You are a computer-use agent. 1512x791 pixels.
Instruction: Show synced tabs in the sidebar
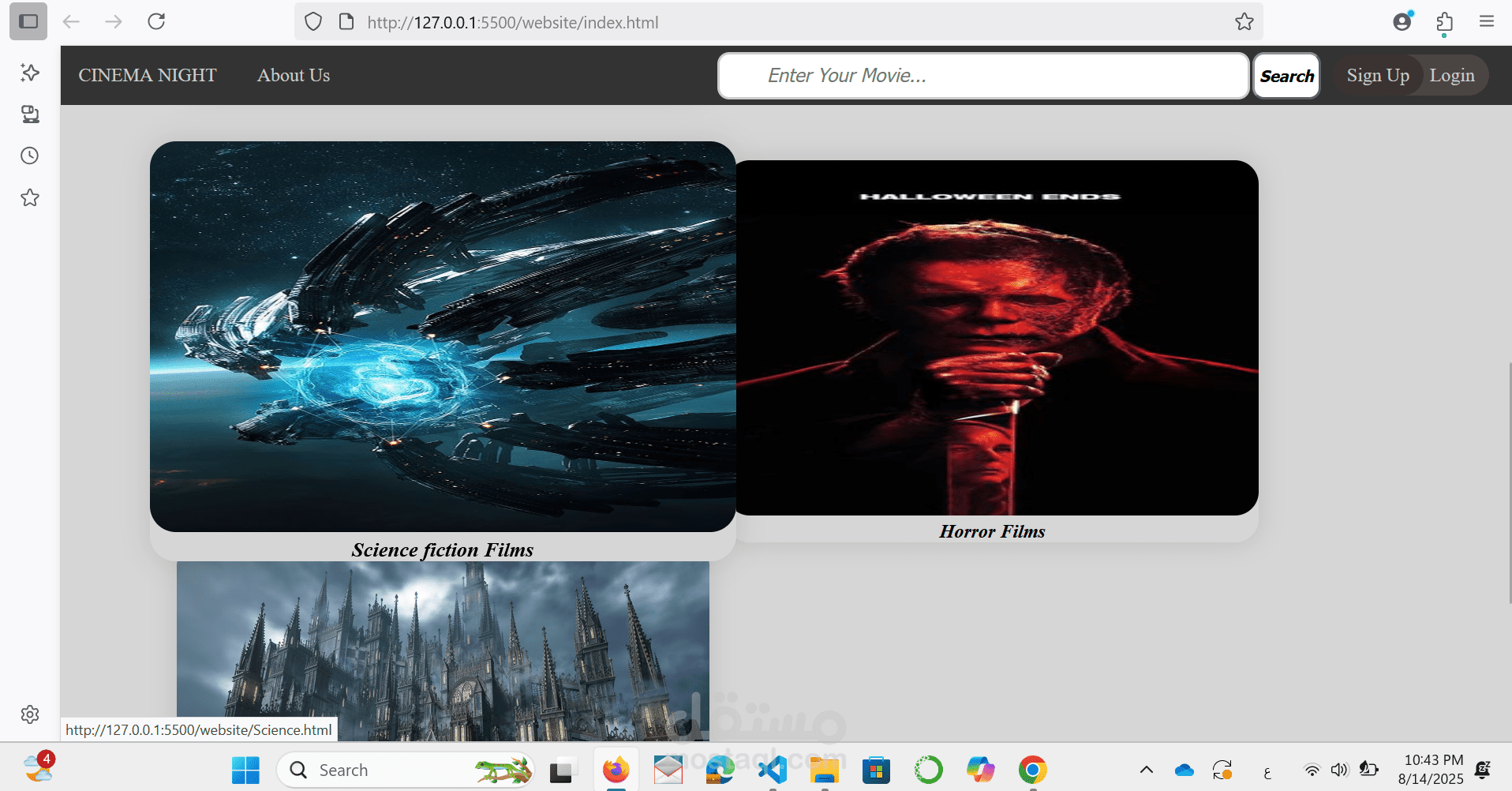coord(30,114)
